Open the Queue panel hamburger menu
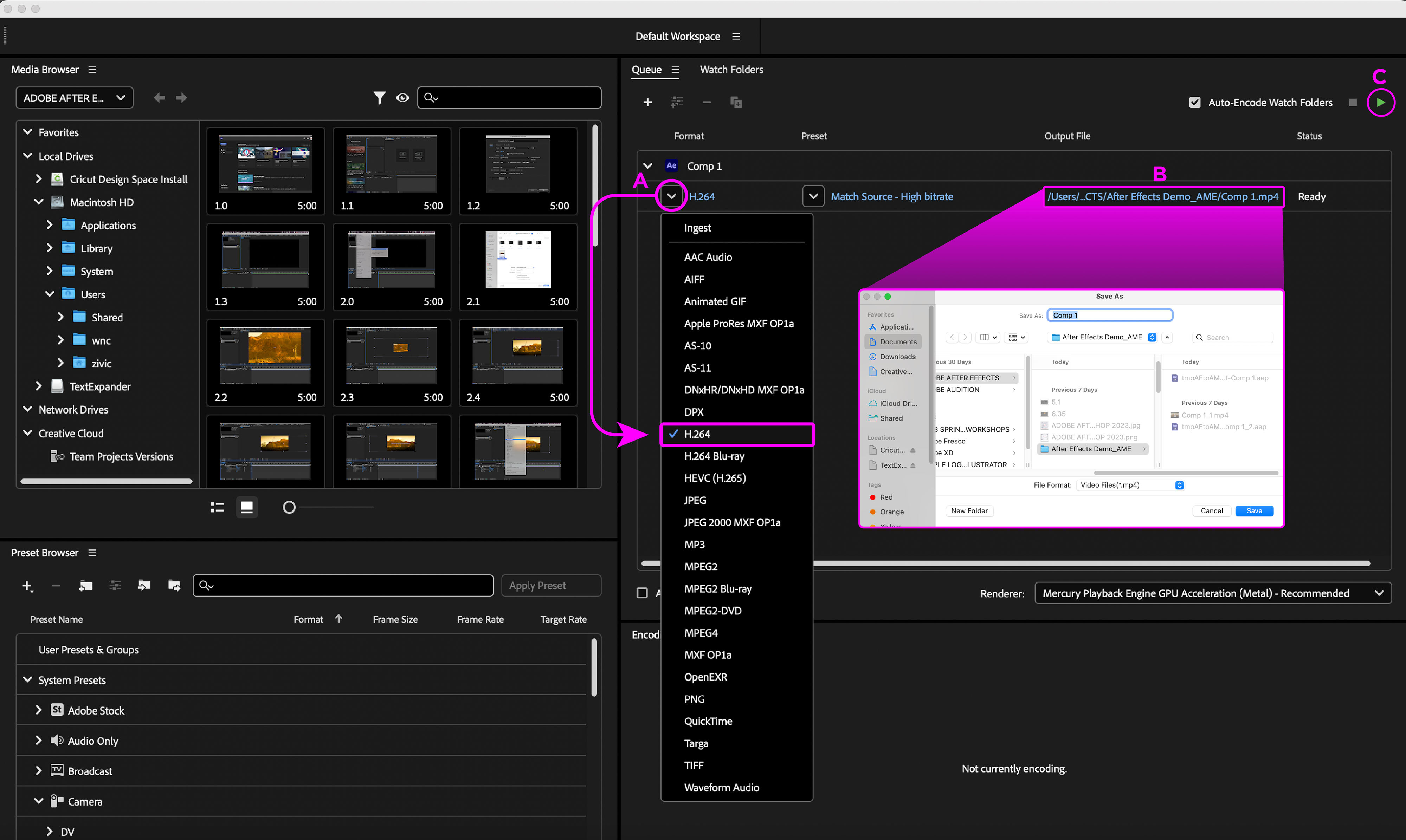Screen dimensions: 1406x840 tap(675, 70)
